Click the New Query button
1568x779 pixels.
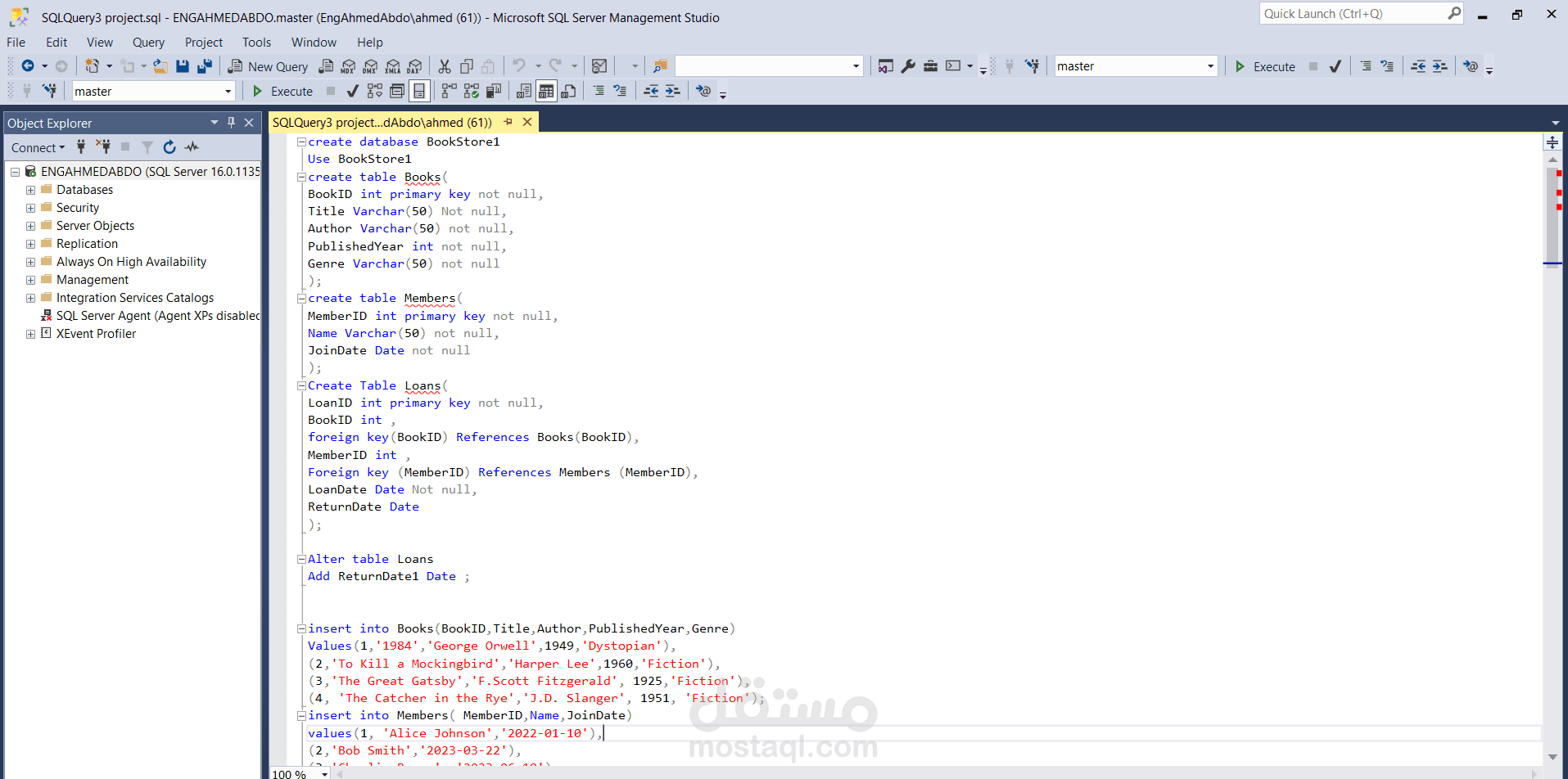tap(268, 66)
